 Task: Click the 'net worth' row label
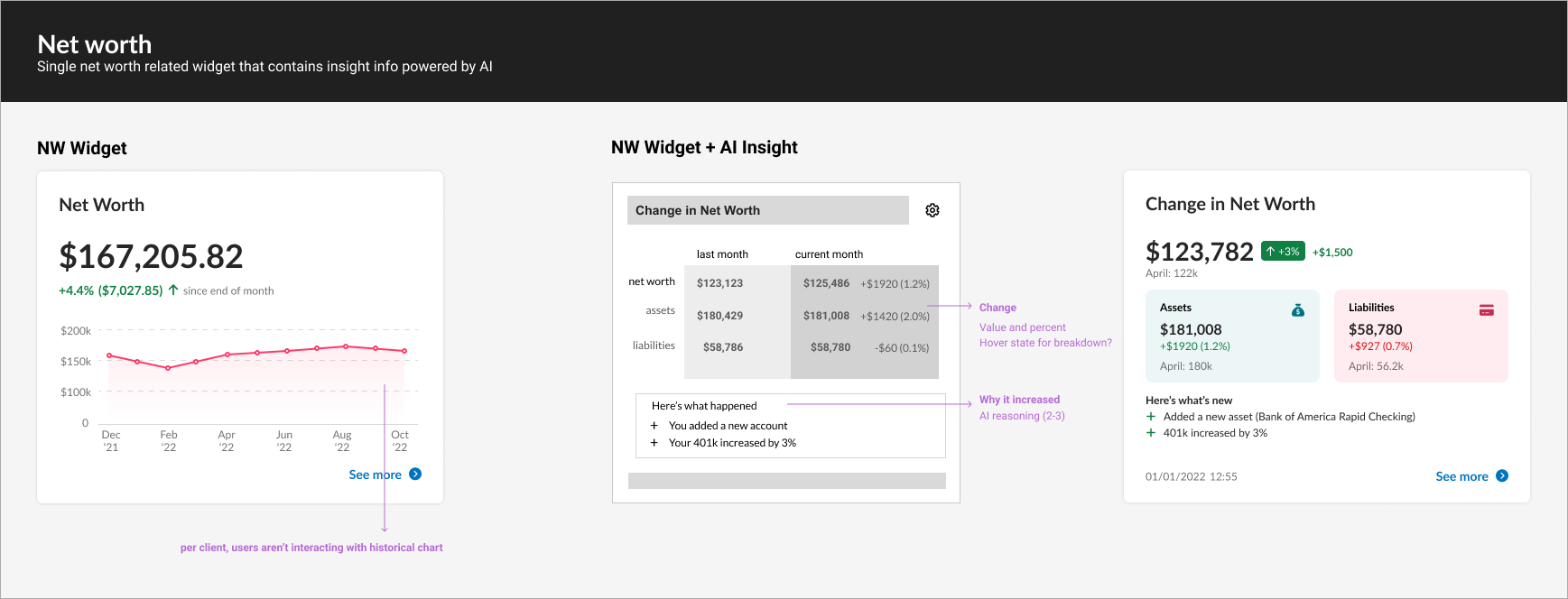(652, 281)
